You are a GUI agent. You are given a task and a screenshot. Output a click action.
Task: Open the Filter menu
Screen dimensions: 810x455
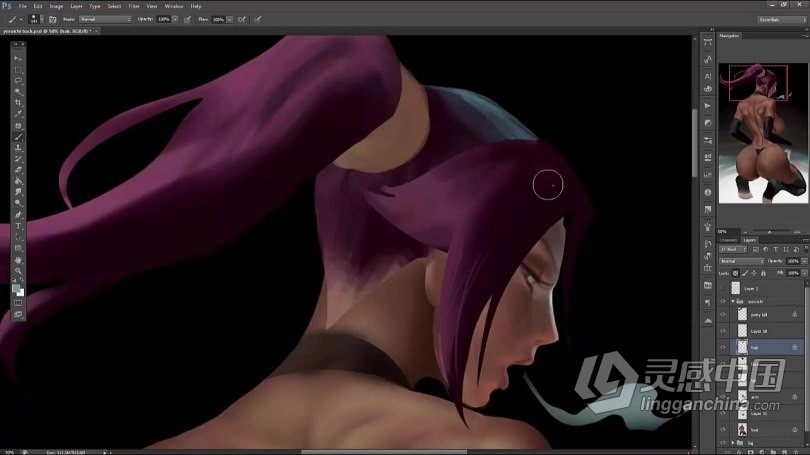[x=134, y=6]
